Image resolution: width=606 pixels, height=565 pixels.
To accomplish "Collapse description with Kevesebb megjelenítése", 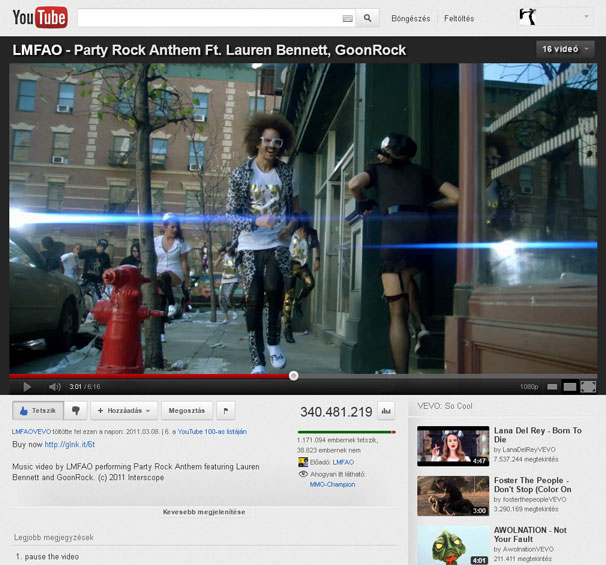I will click(x=204, y=512).
